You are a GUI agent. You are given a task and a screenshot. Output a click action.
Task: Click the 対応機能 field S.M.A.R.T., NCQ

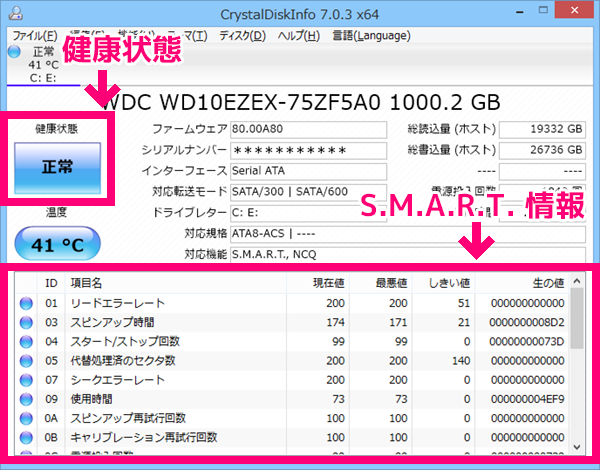(x=408, y=255)
